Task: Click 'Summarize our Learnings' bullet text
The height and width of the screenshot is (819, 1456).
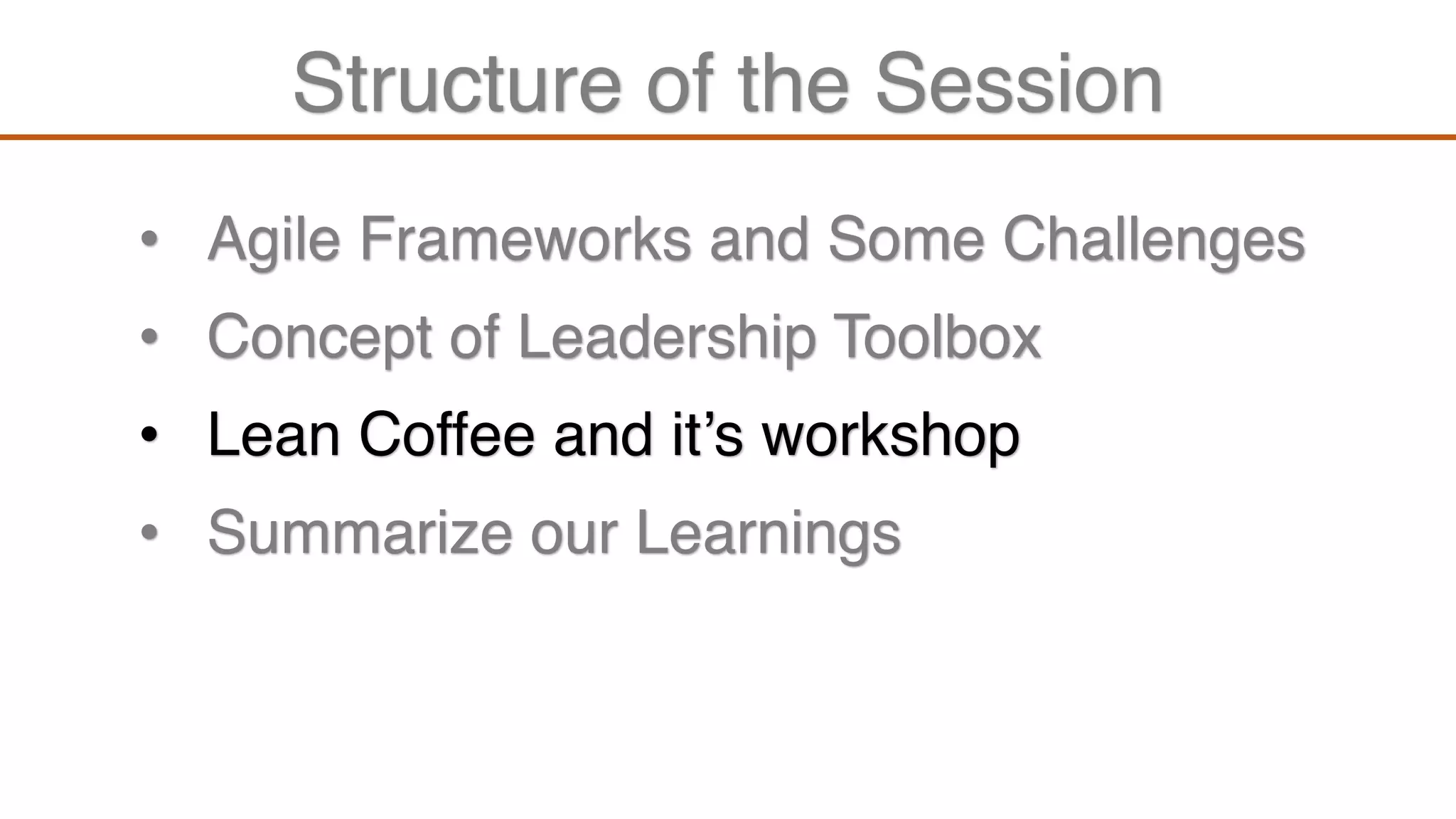Action: pos(555,533)
